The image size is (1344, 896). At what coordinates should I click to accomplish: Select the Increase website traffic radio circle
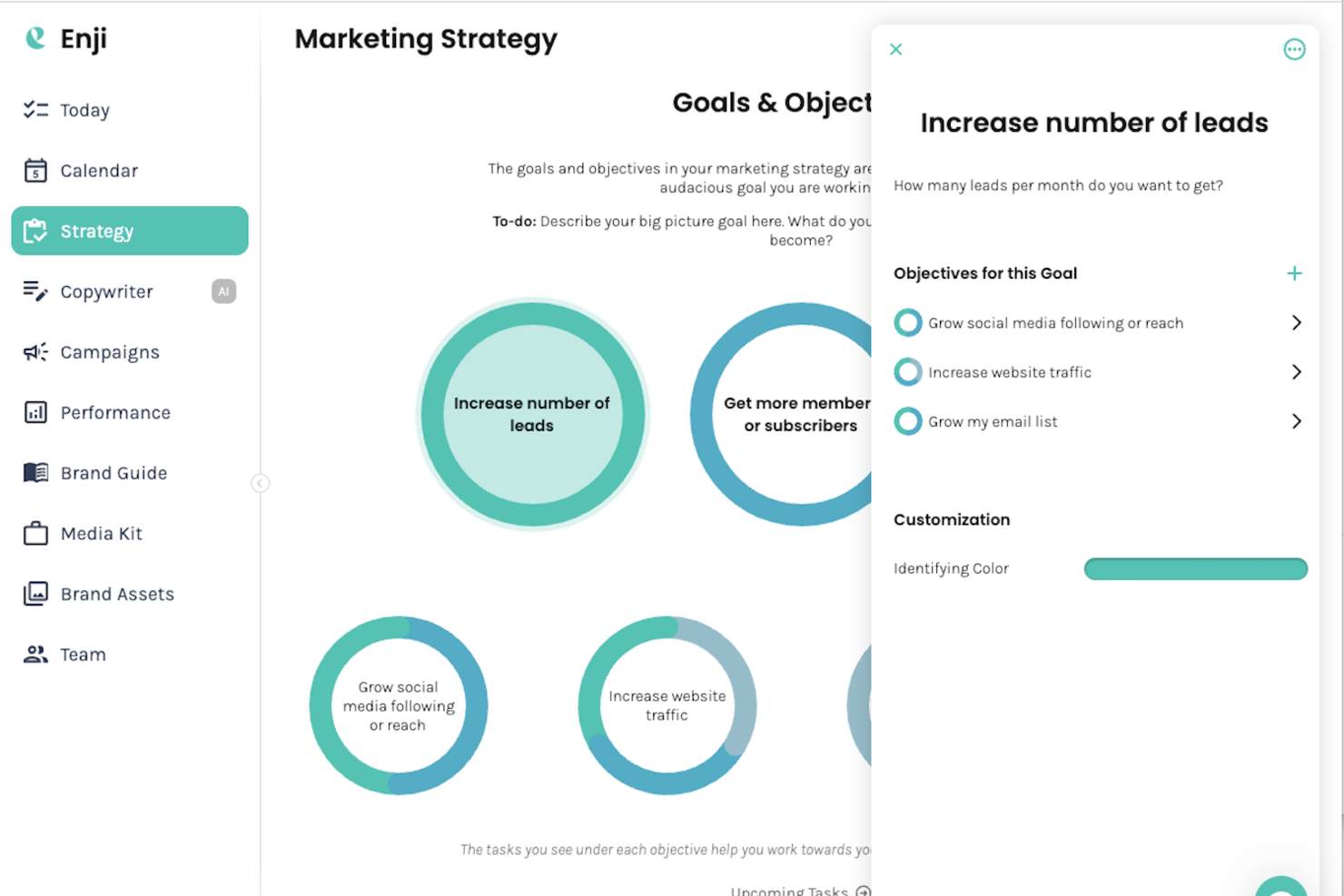pyautogui.click(x=907, y=371)
